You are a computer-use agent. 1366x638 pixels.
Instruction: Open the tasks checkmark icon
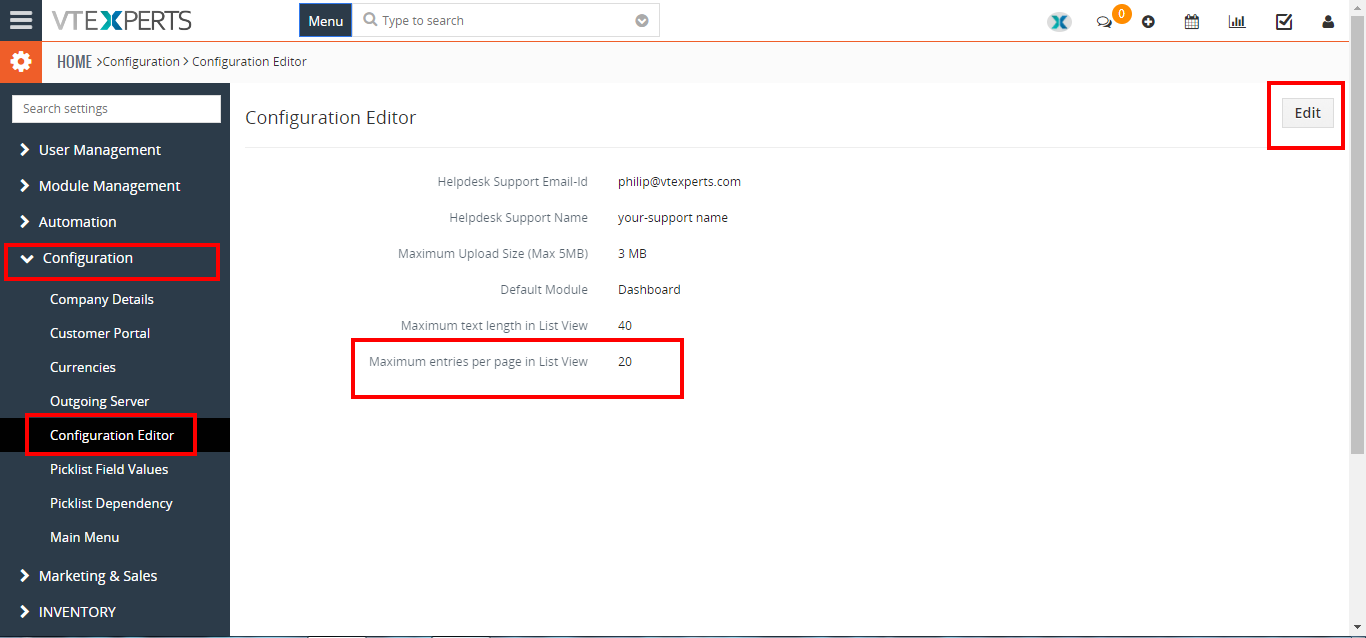[x=1284, y=21]
